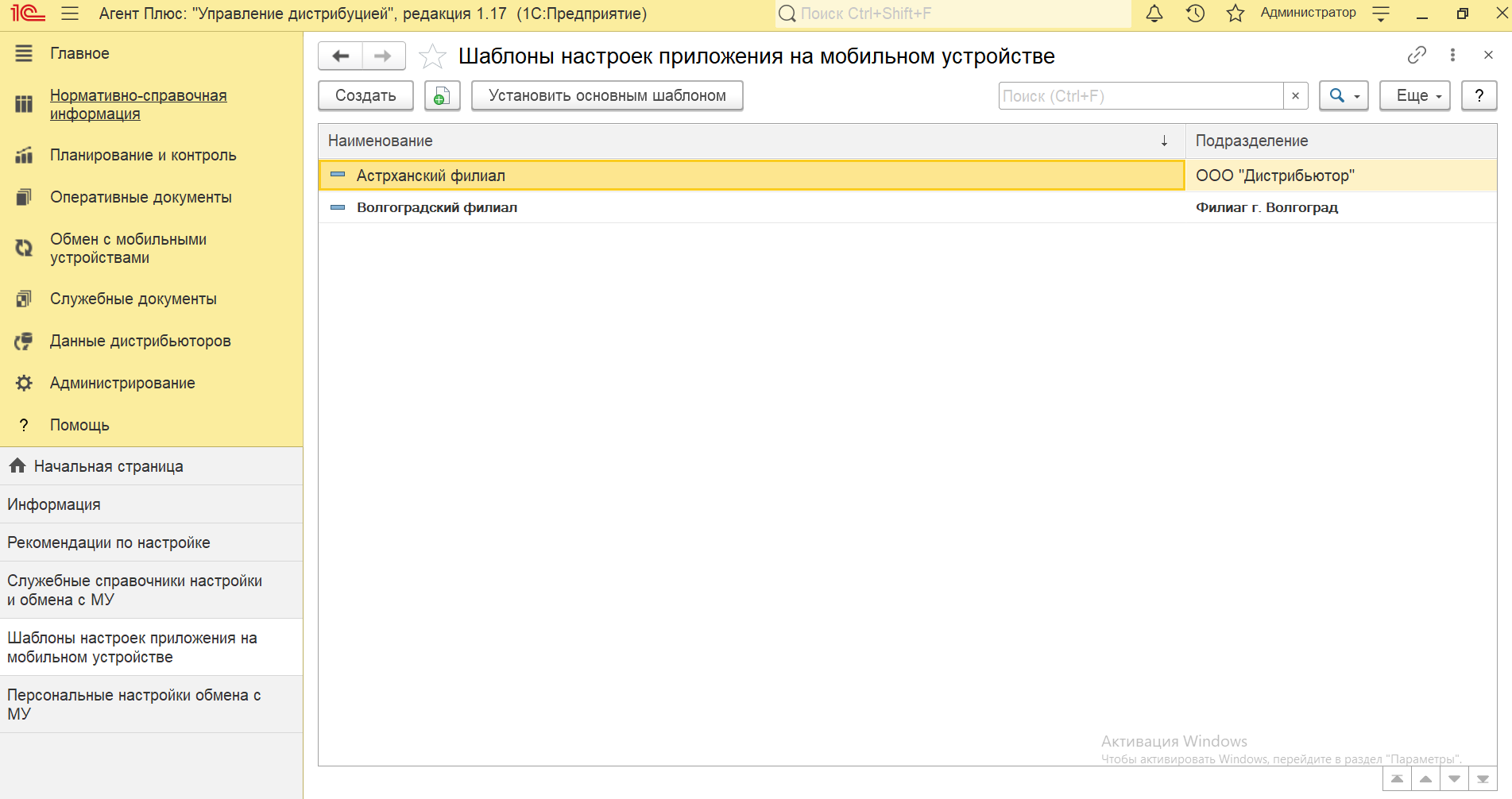Open favorites star in title bar

click(1235, 14)
